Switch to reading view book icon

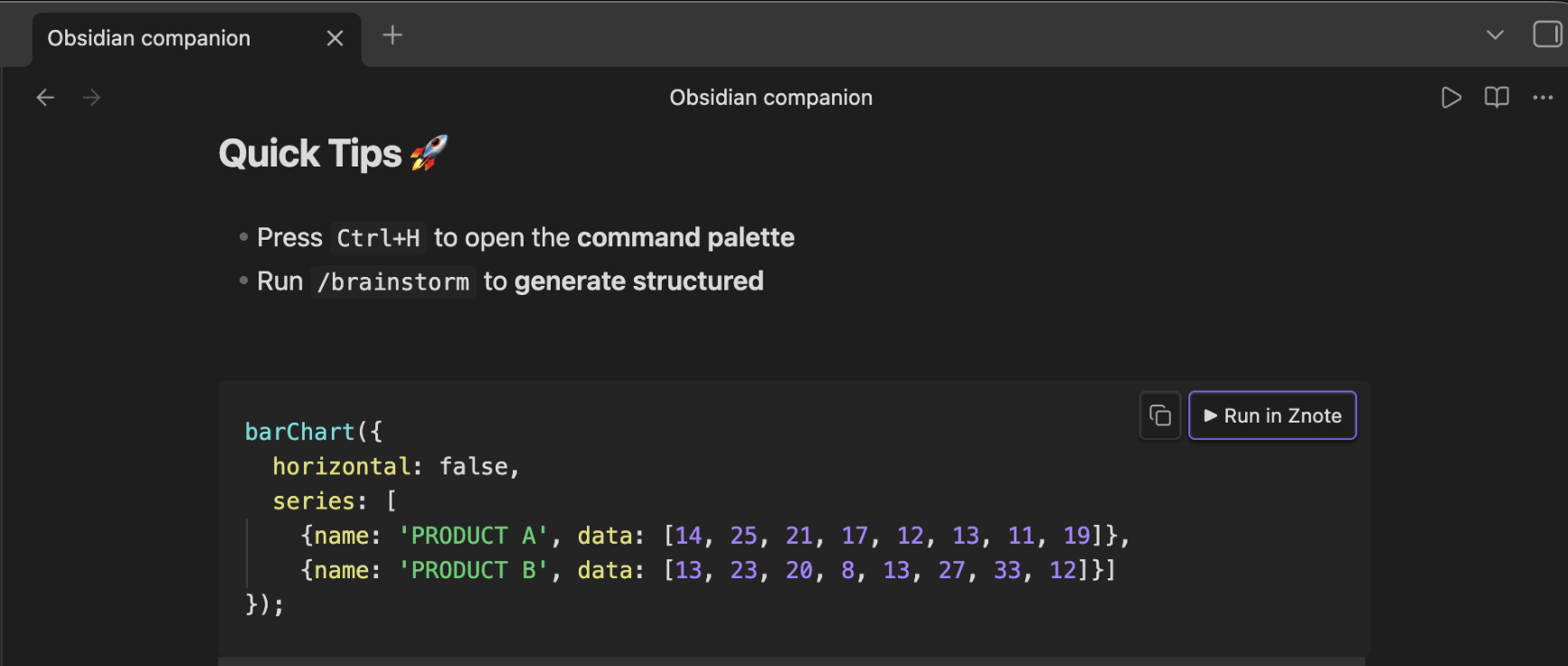coord(1497,98)
